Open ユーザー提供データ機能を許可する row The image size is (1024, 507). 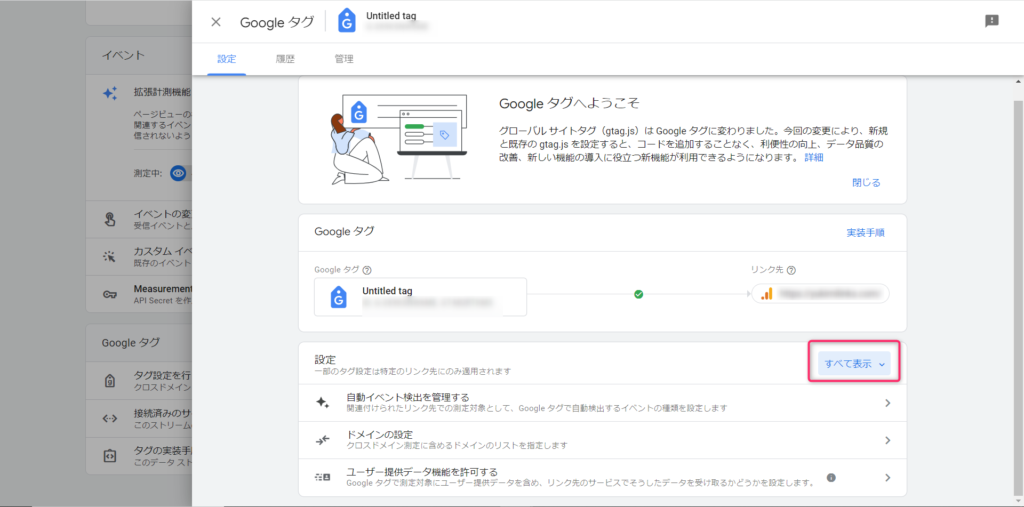click(x=602, y=477)
